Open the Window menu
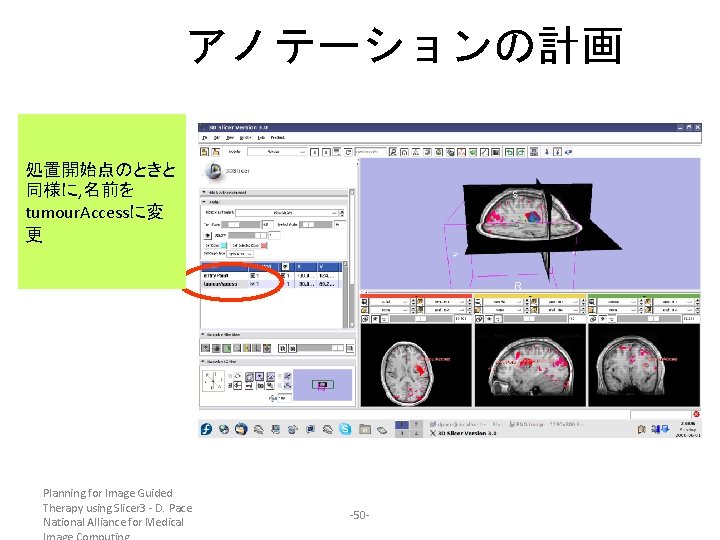This screenshot has width=720, height=540. [x=245, y=138]
